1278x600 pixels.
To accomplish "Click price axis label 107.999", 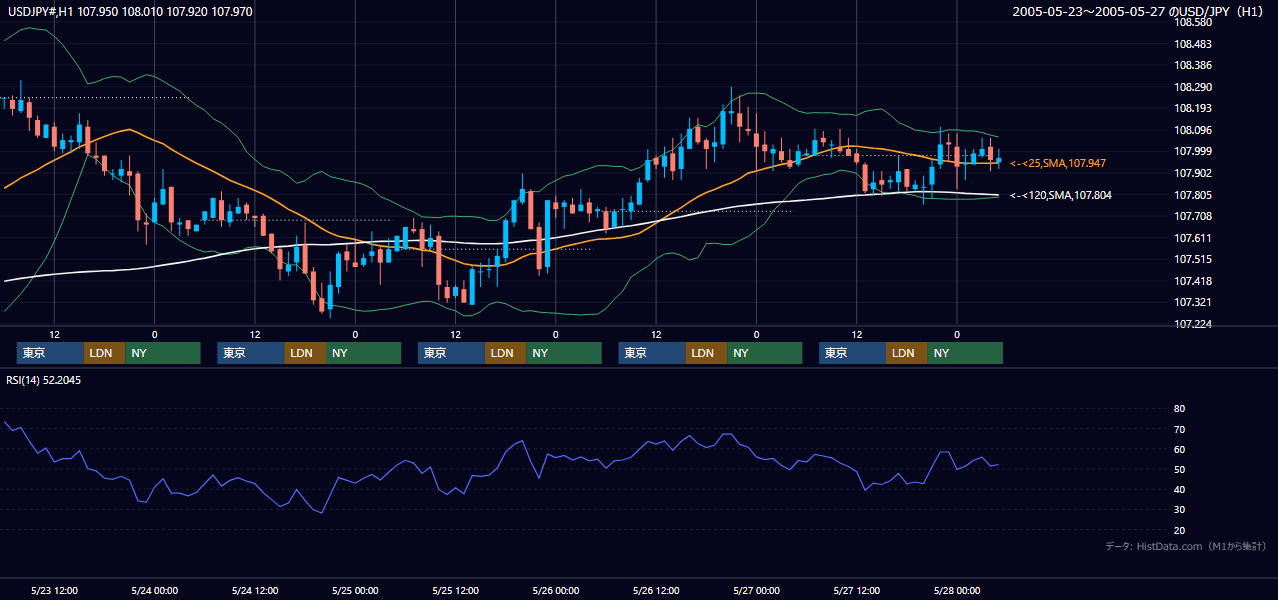I will [x=1192, y=151].
